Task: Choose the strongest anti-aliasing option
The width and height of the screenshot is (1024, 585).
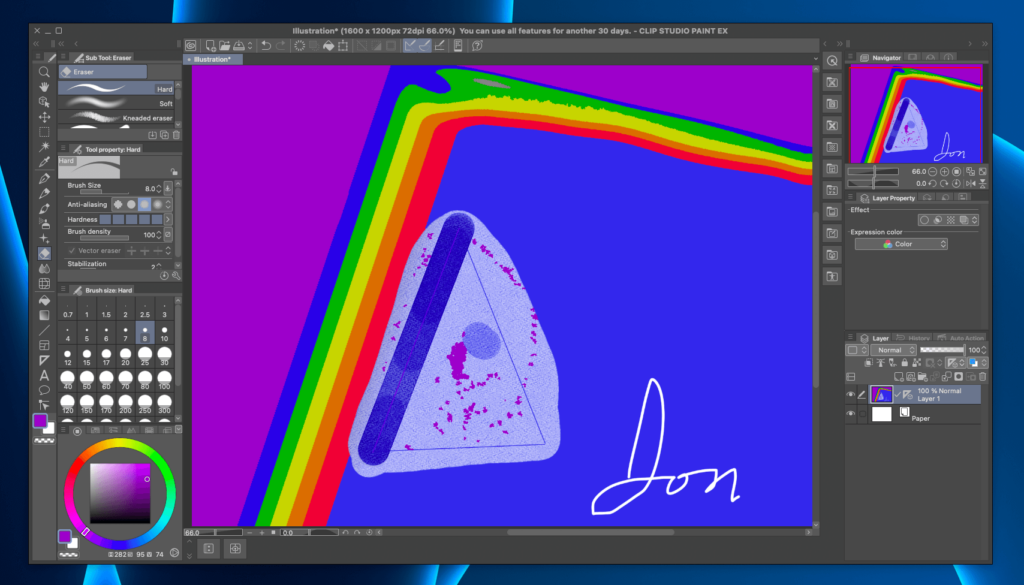Action: (157, 204)
